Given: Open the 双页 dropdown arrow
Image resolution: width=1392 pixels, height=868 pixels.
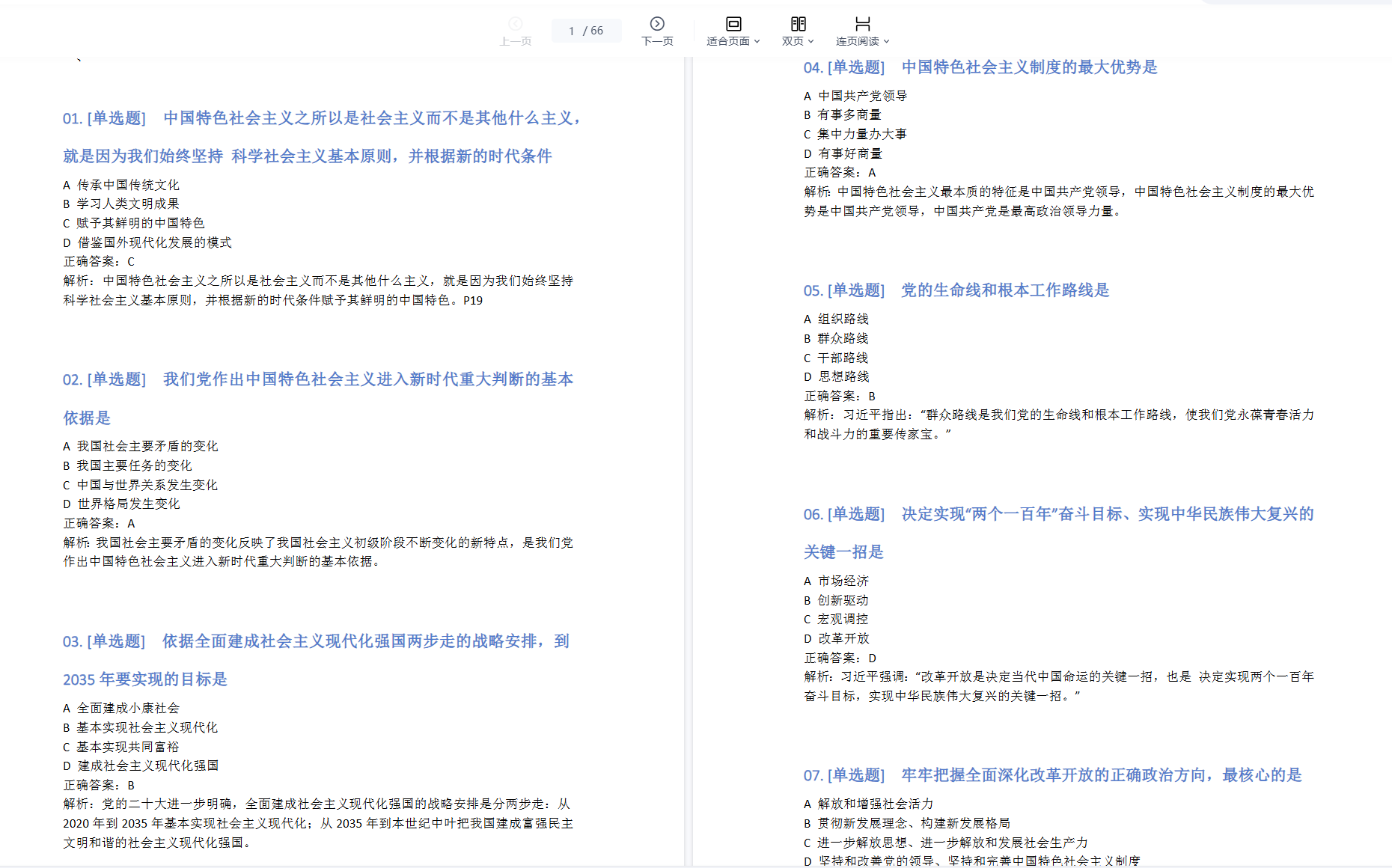Looking at the screenshot, I should coord(811,42).
